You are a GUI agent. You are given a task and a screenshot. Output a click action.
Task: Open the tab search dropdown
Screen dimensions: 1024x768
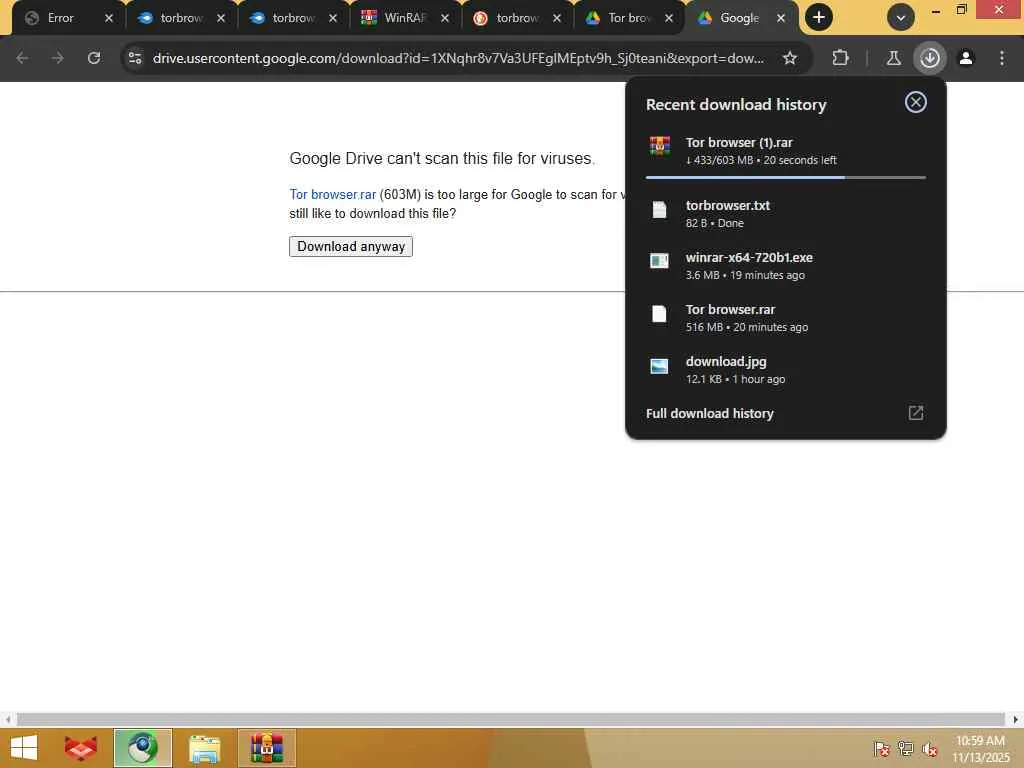point(901,18)
